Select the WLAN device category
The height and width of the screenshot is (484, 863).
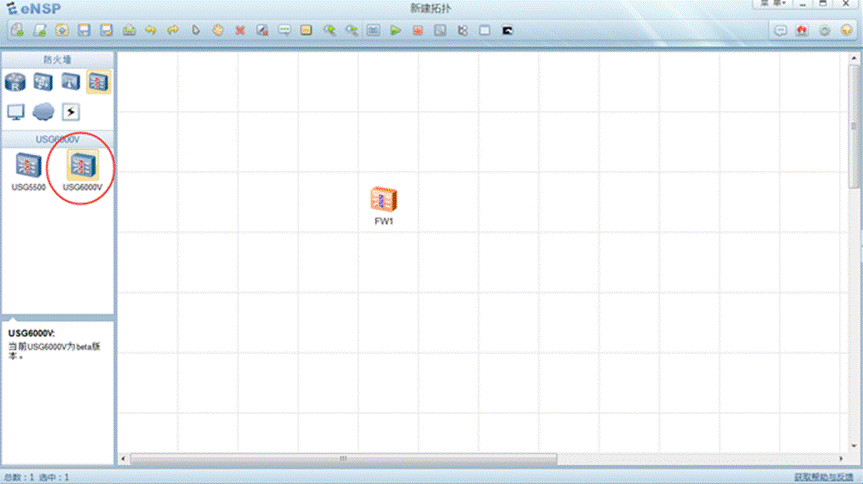click(x=70, y=82)
